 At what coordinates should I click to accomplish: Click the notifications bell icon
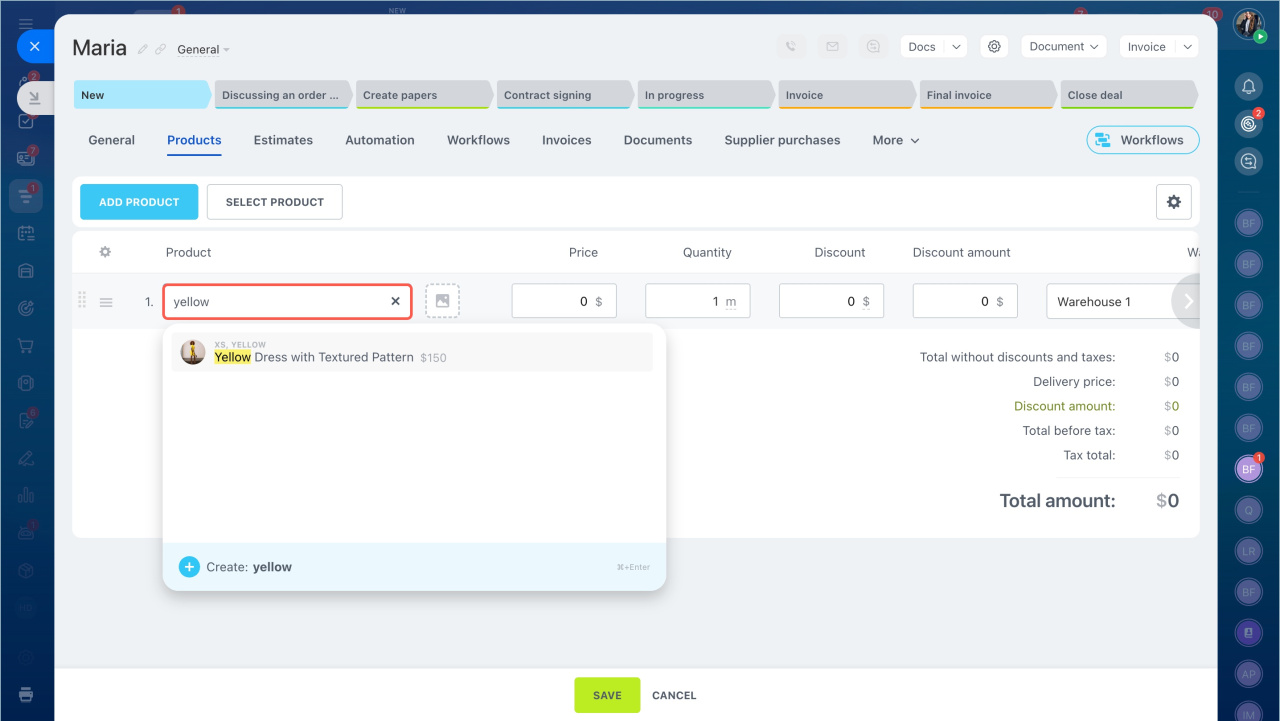click(1248, 87)
